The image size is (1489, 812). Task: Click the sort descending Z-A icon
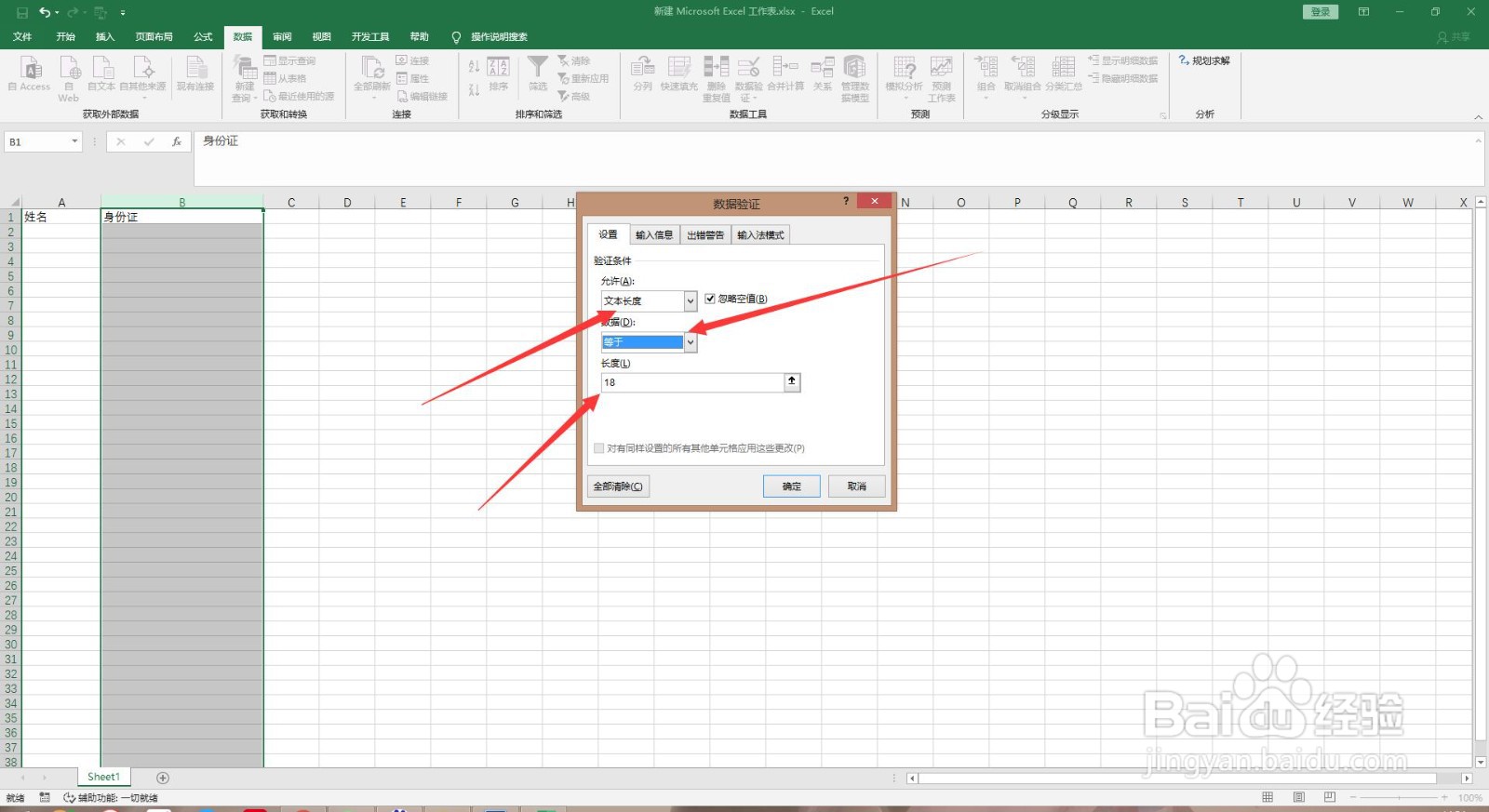(x=474, y=90)
